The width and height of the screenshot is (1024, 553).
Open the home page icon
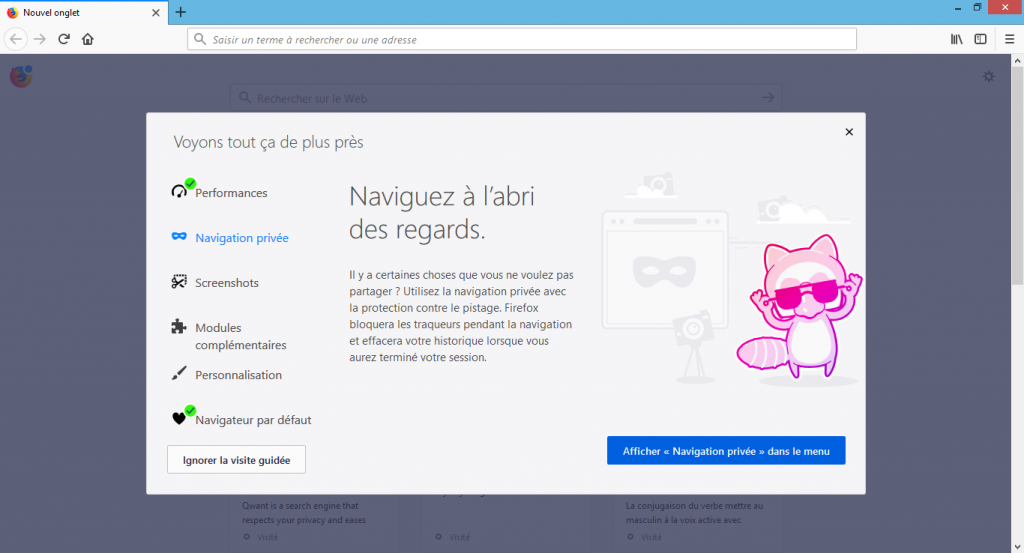point(88,39)
